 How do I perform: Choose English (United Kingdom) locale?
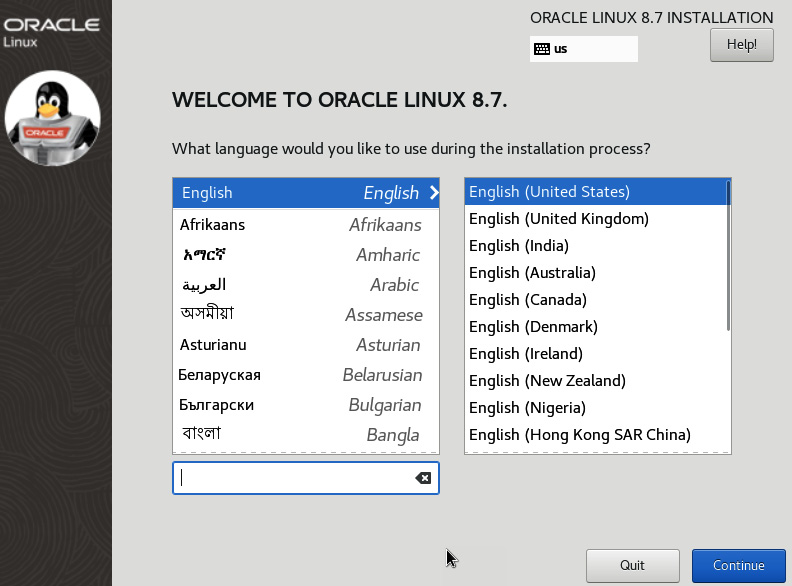tap(596, 219)
